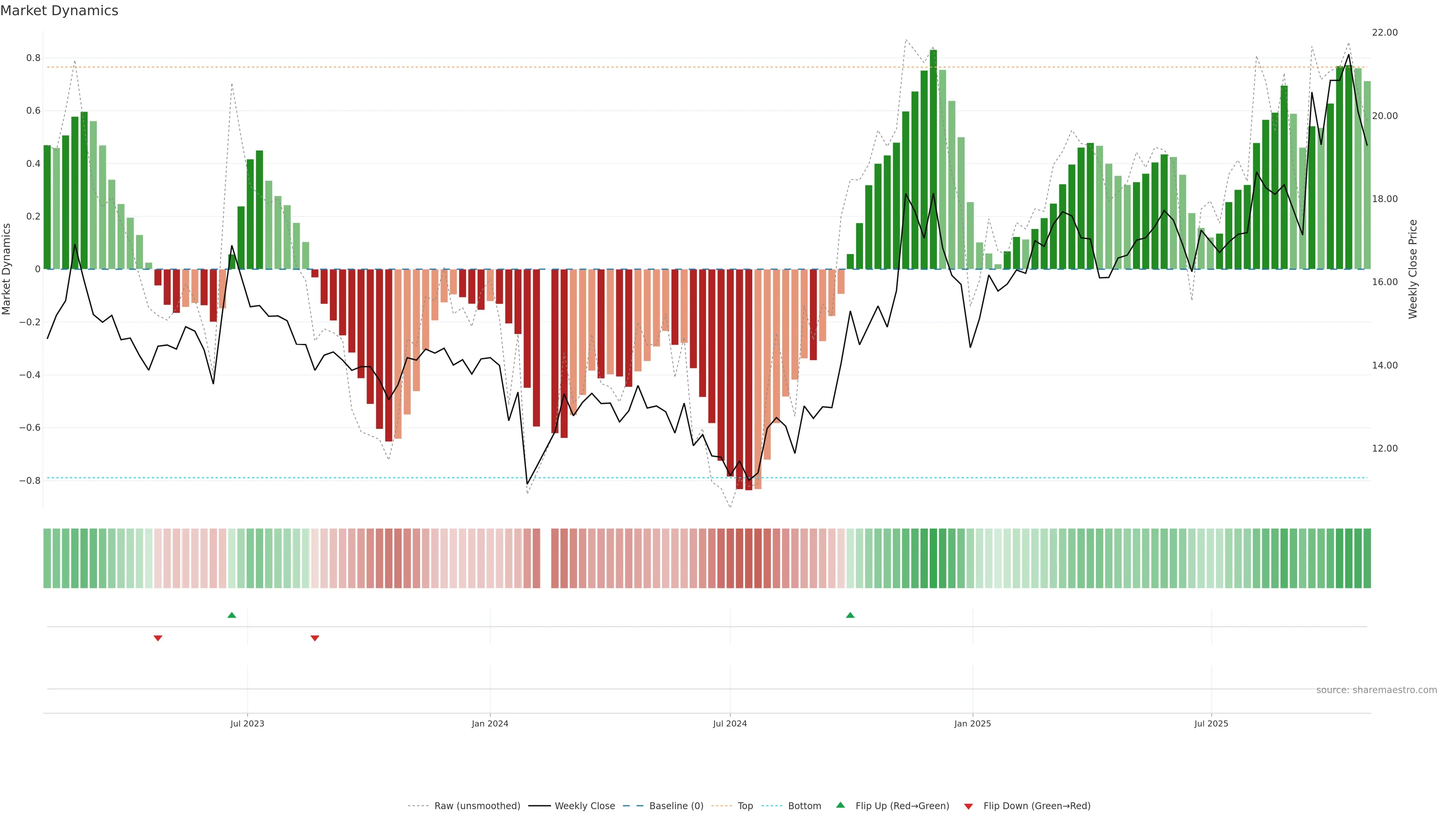
Task: Click the first green Flip Up triangle marker
Action: click(232, 615)
